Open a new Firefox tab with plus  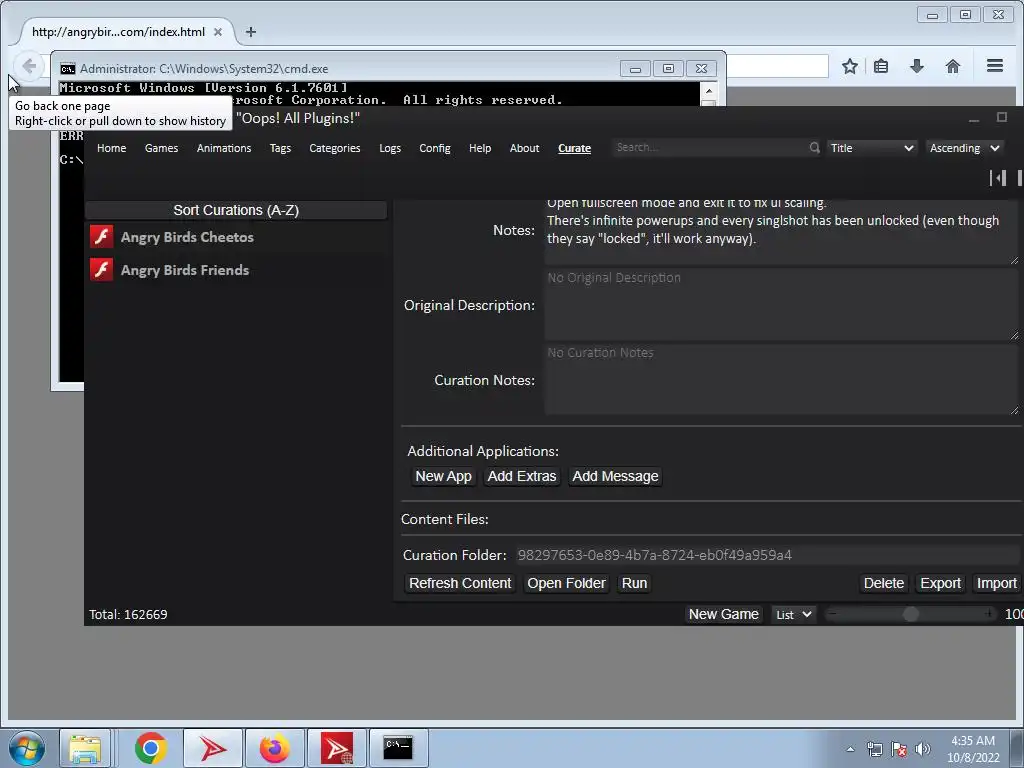pos(251,31)
